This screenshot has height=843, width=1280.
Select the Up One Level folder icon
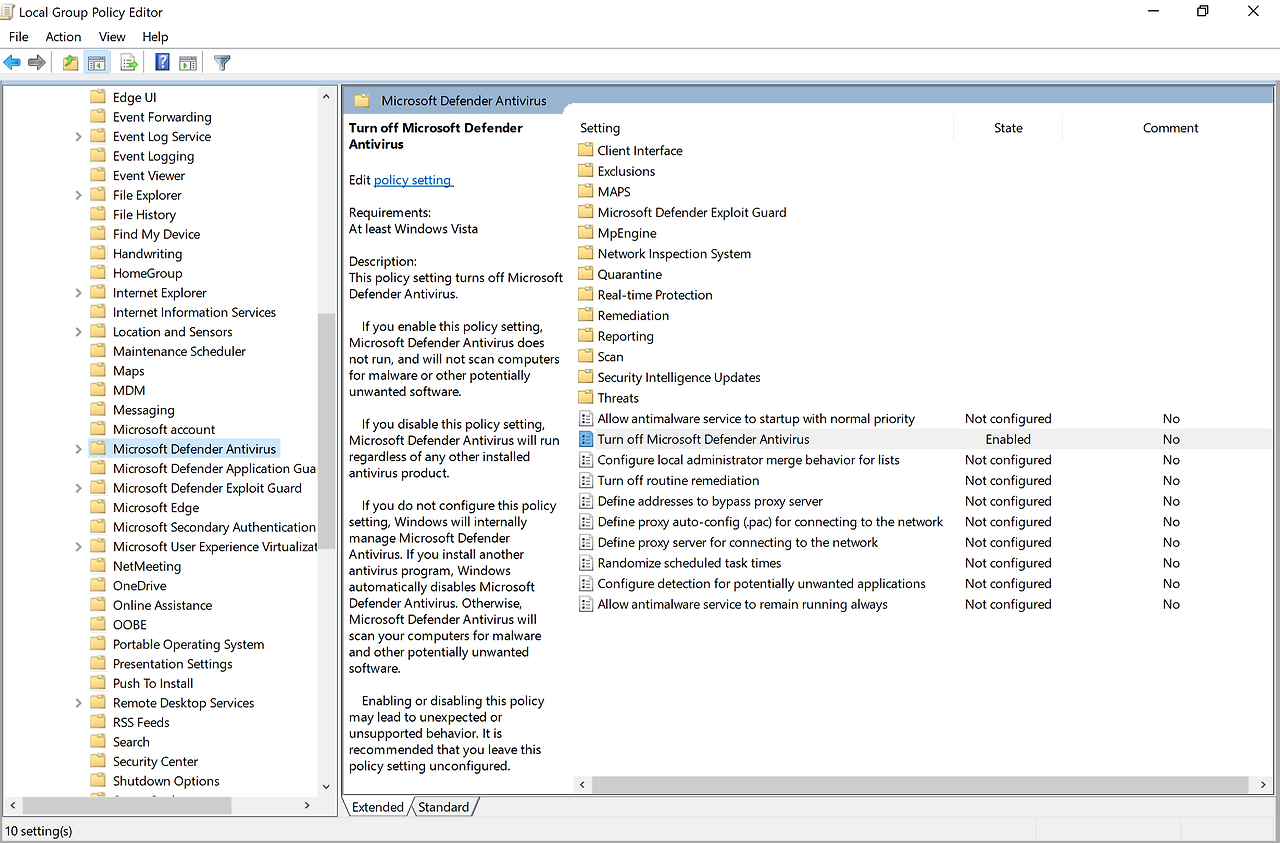(69, 62)
